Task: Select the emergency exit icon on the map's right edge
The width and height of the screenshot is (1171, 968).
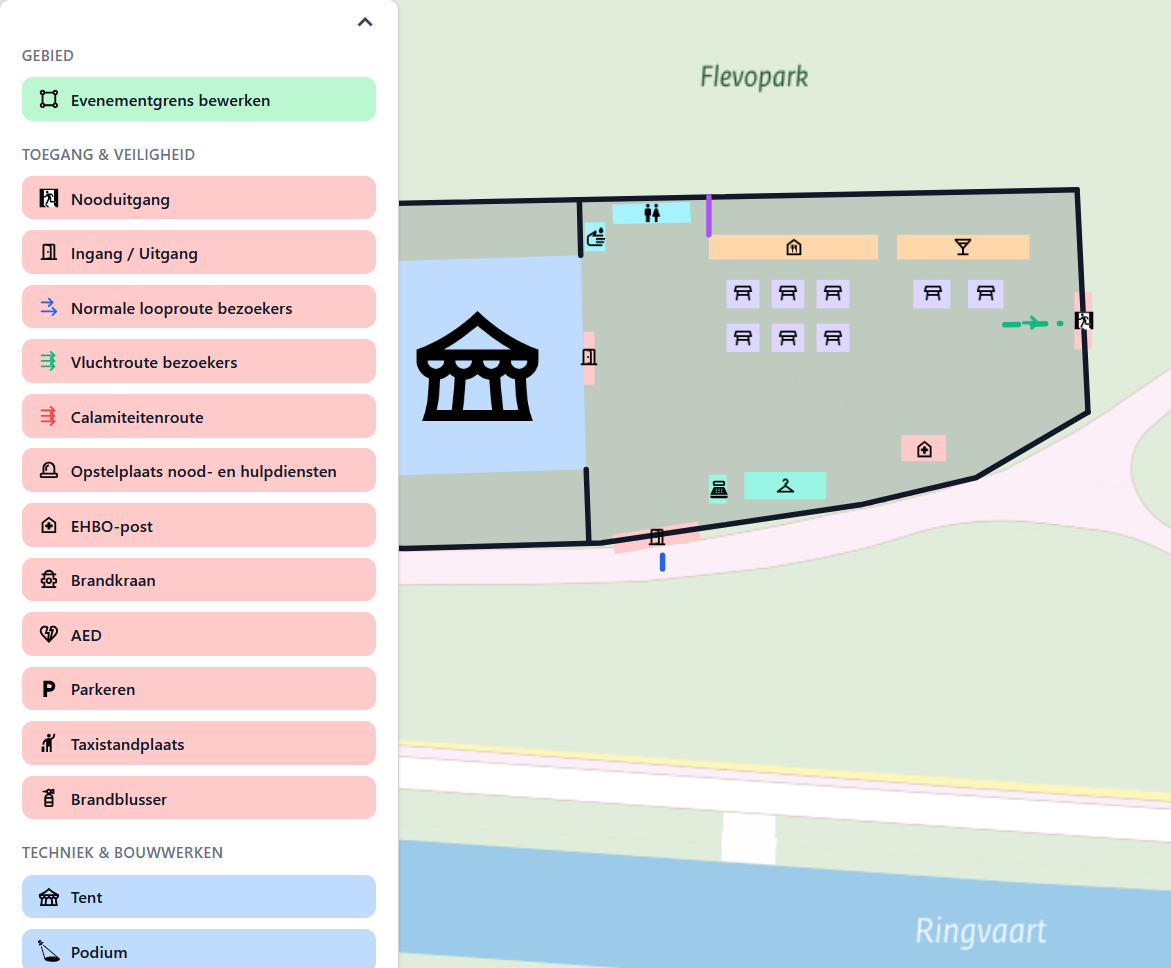Action: [x=1083, y=320]
